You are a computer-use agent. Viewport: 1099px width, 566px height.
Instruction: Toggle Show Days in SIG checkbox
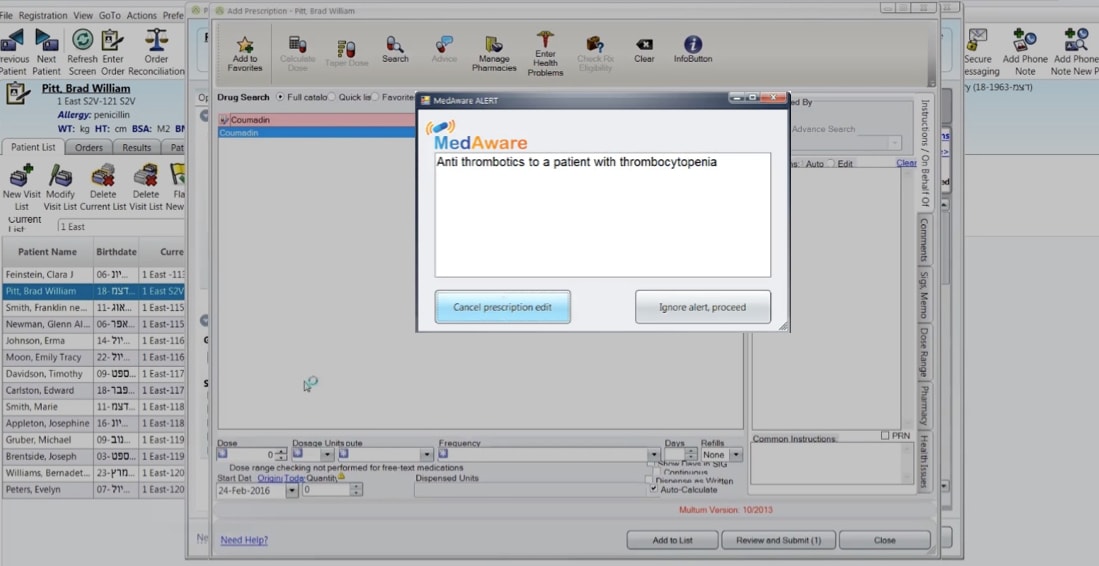point(651,464)
